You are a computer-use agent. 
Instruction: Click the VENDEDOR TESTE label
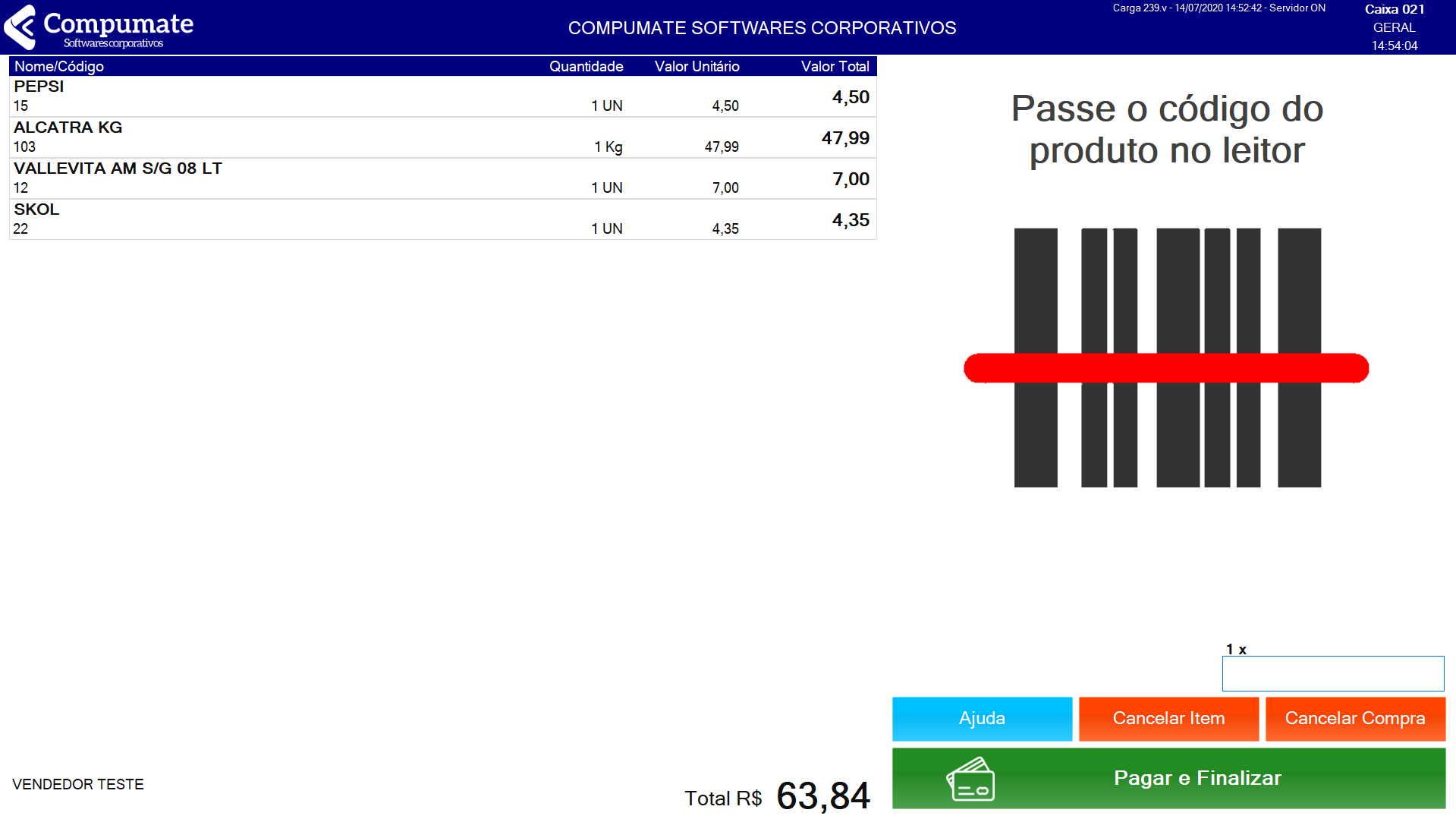[78, 784]
